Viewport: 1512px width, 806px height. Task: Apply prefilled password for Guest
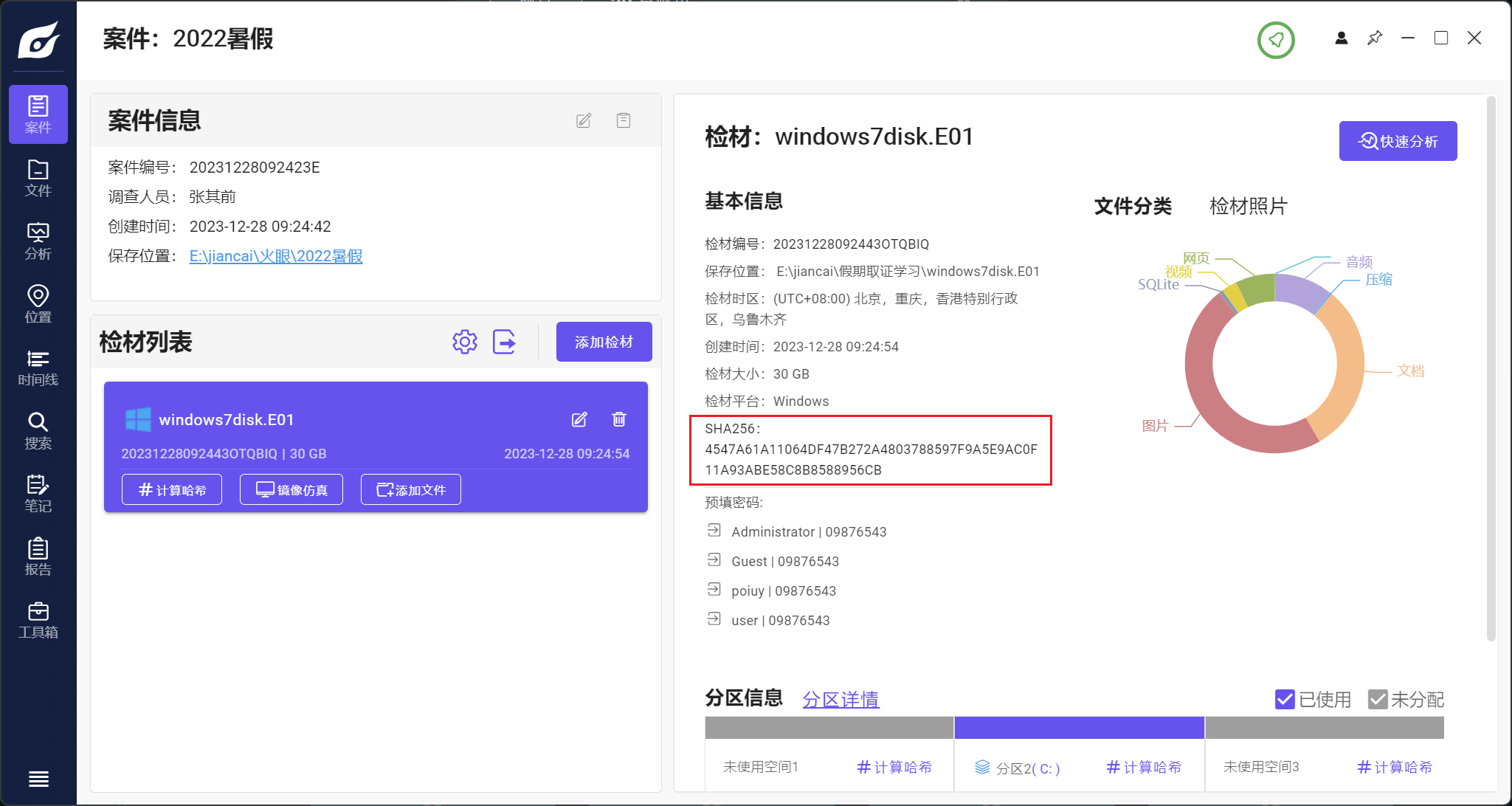(x=714, y=560)
